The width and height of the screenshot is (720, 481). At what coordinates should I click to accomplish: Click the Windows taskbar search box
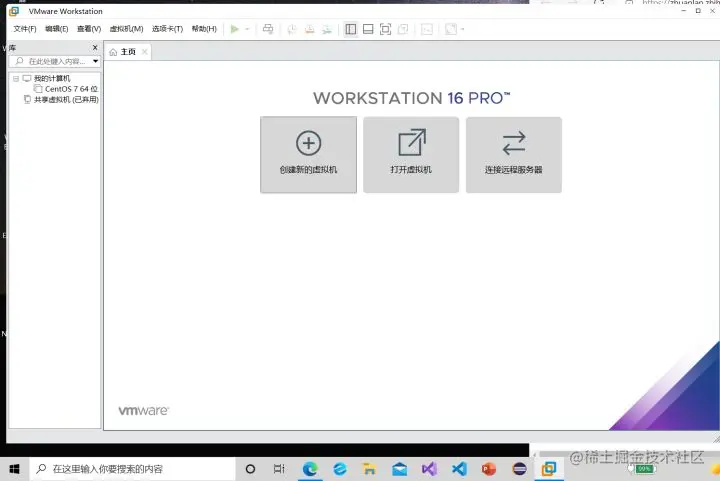click(x=133, y=469)
